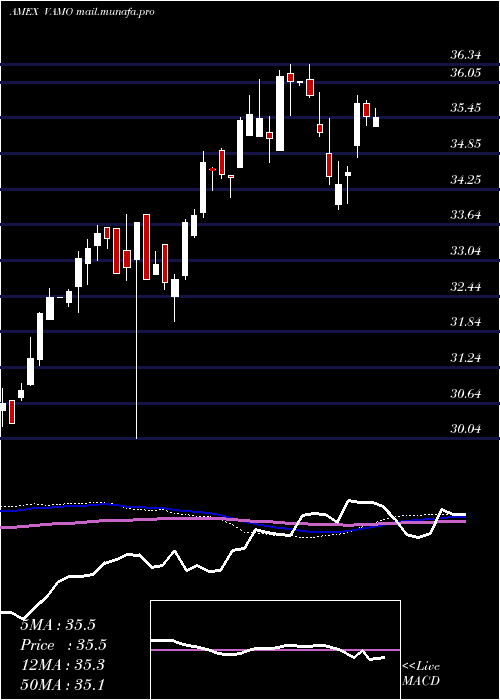Click the 33.04 price axis label
Screen dimensions: 500x700
click(x=465, y=251)
